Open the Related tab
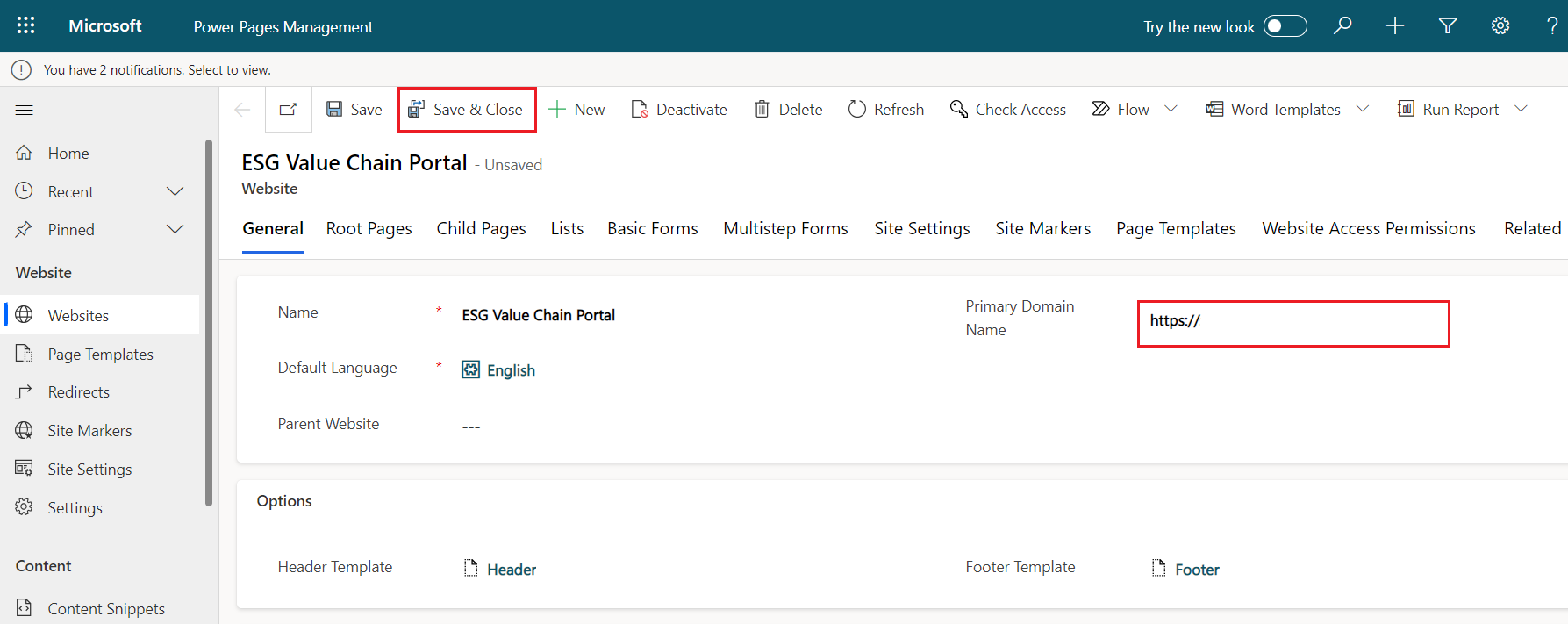 (x=1532, y=228)
